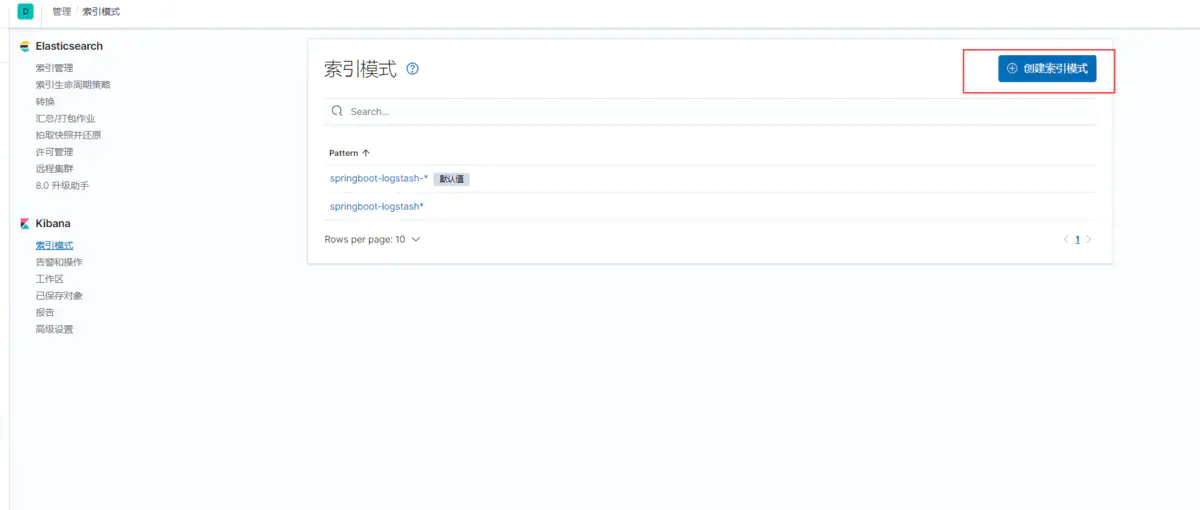This screenshot has width=1200, height=510.
Task: Click the 默认值 badge
Action: (x=451, y=179)
